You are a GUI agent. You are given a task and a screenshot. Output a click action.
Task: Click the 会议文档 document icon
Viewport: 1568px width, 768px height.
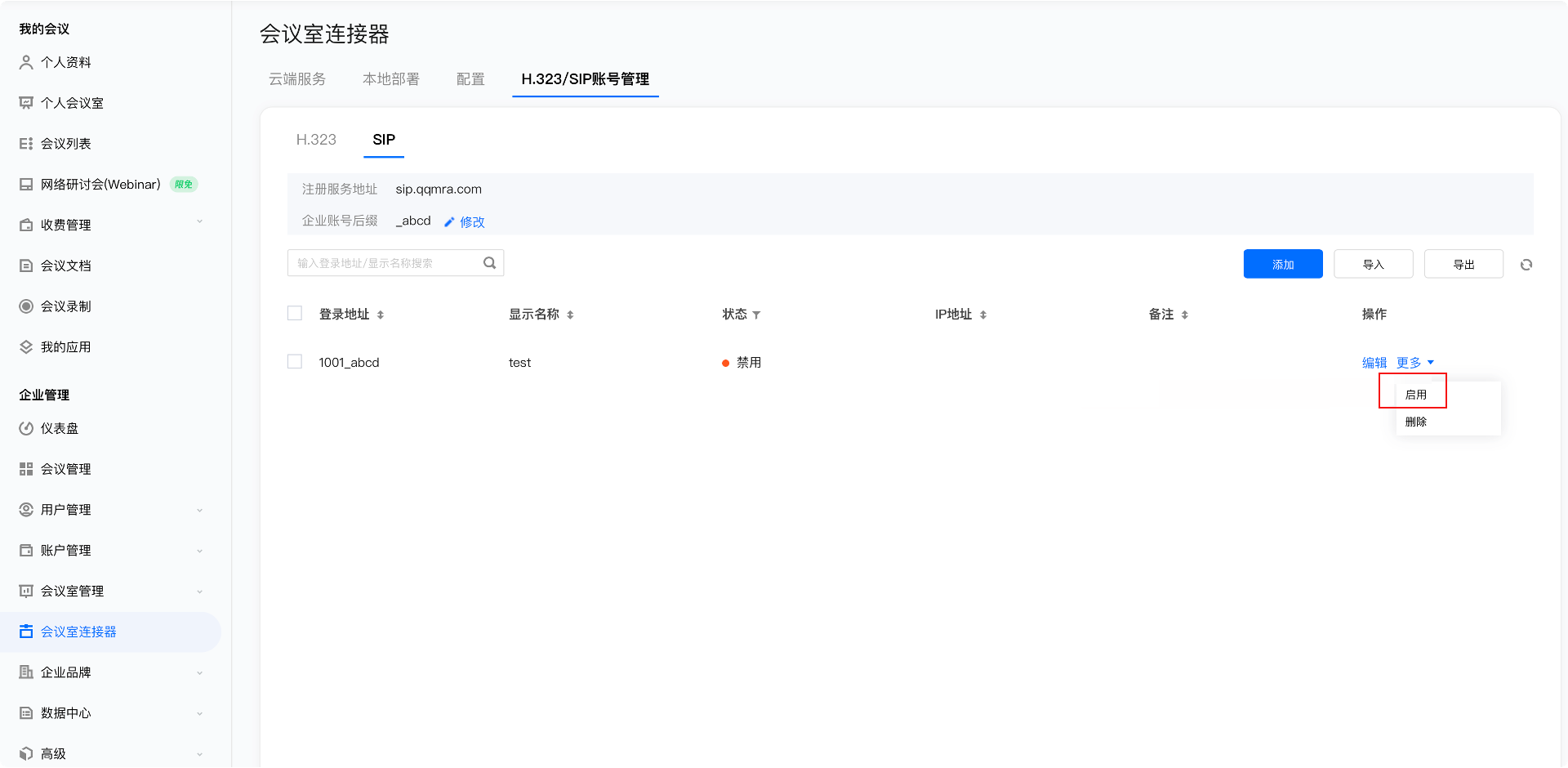click(x=26, y=266)
